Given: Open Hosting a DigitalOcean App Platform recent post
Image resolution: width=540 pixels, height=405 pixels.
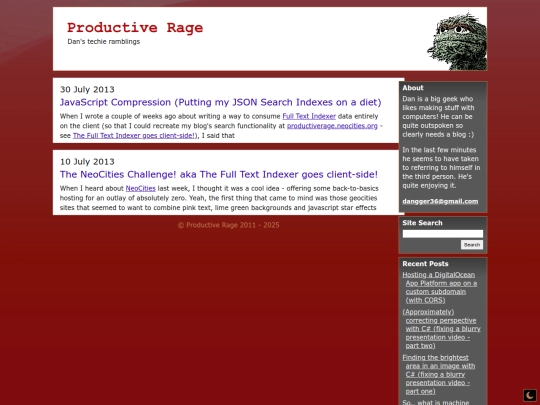Looking at the screenshot, I should [440, 288].
